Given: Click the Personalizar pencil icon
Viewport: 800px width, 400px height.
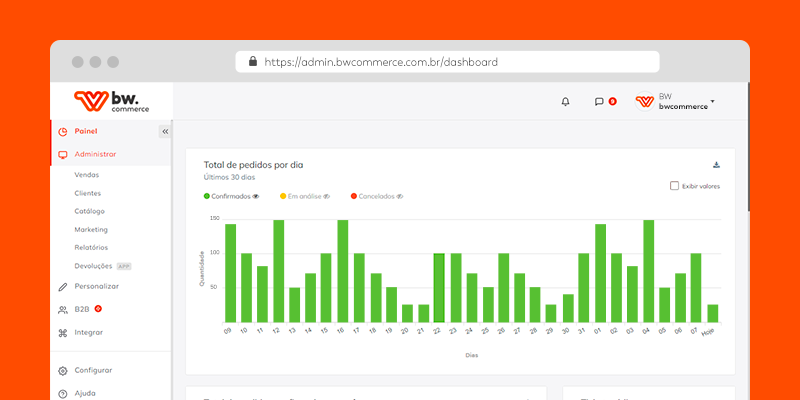Looking at the screenshot, I should click(x=62, y=286).
